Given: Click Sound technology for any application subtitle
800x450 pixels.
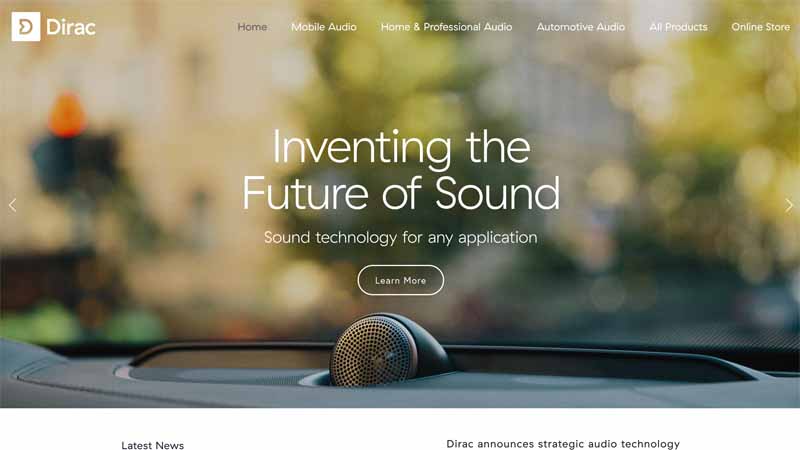Looking at the screenshot, I should coord(401,237).
